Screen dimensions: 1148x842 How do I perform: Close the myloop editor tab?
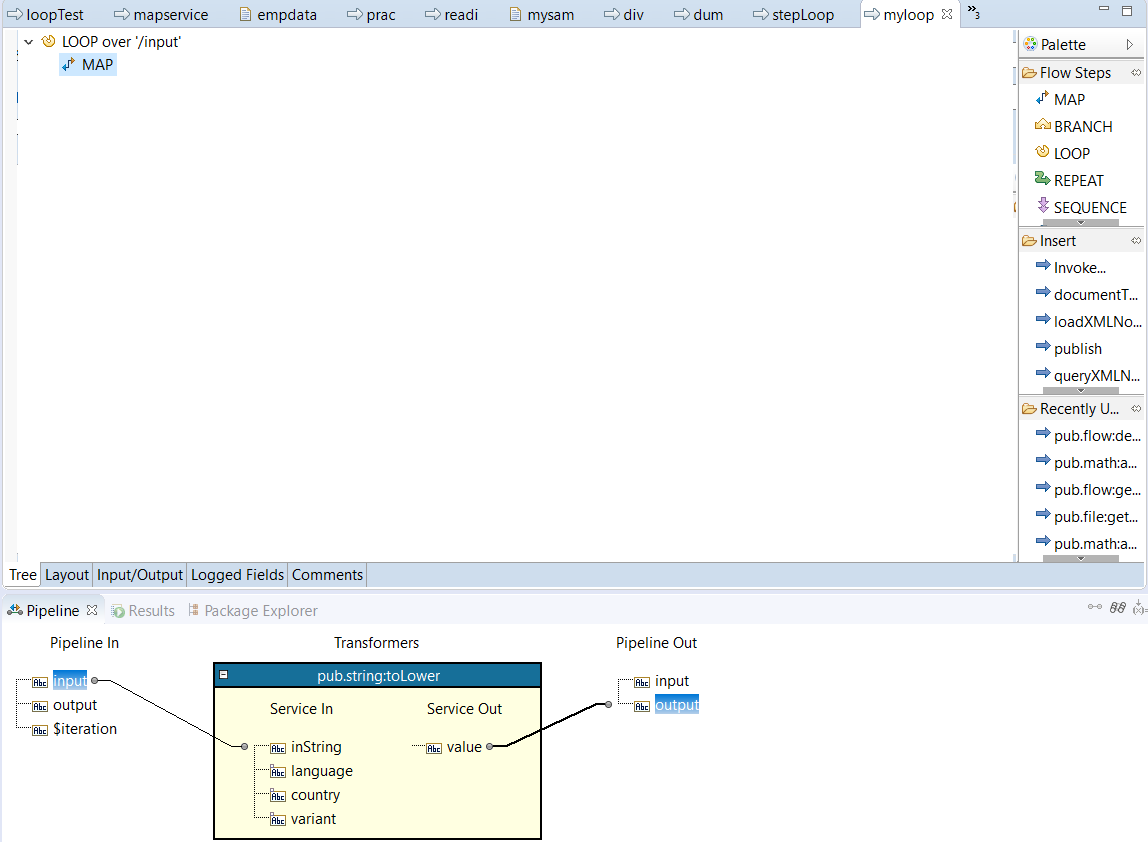[x=947, y=14]
